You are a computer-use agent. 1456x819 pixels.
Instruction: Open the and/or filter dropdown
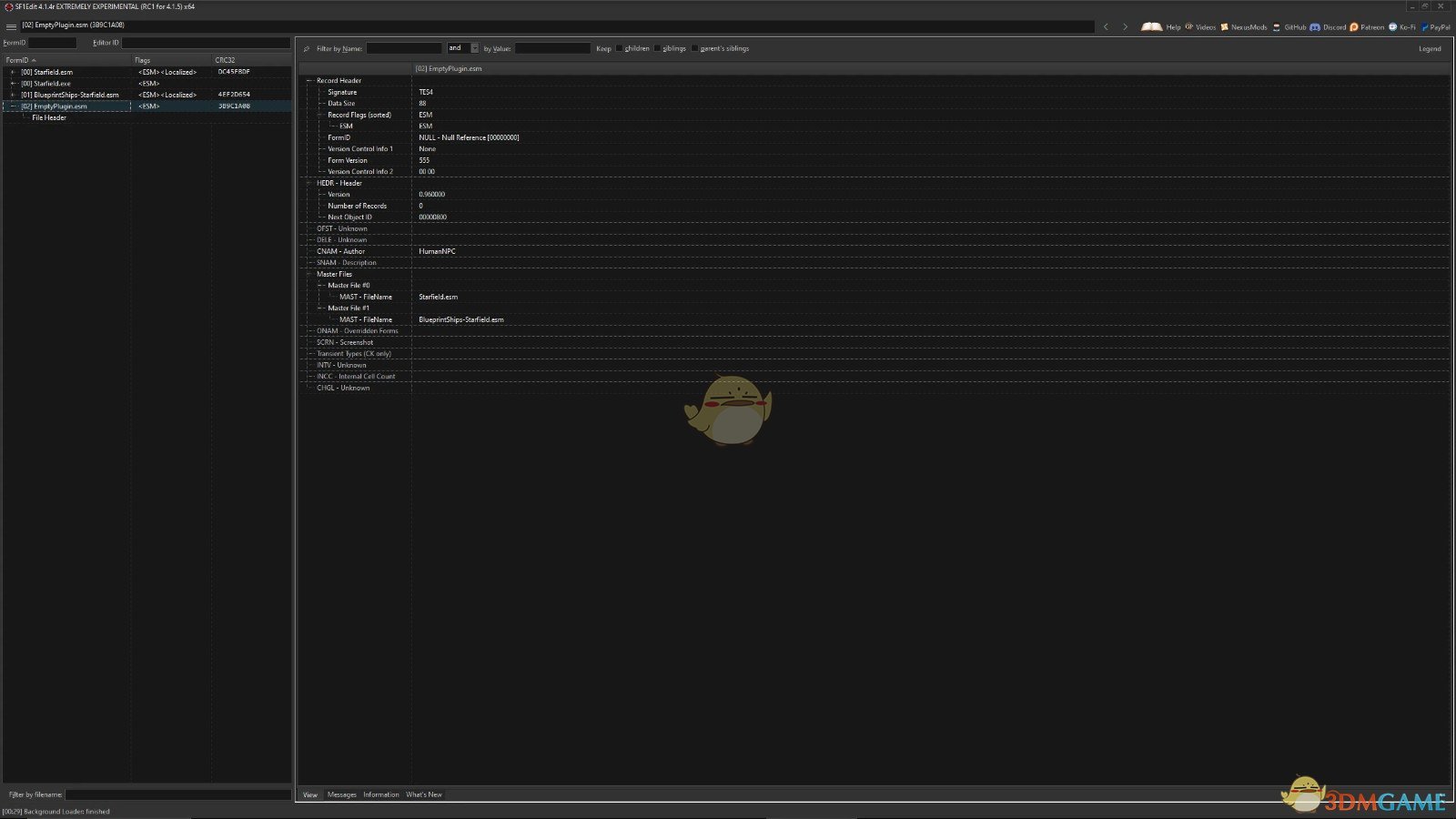tap(474, 48)
